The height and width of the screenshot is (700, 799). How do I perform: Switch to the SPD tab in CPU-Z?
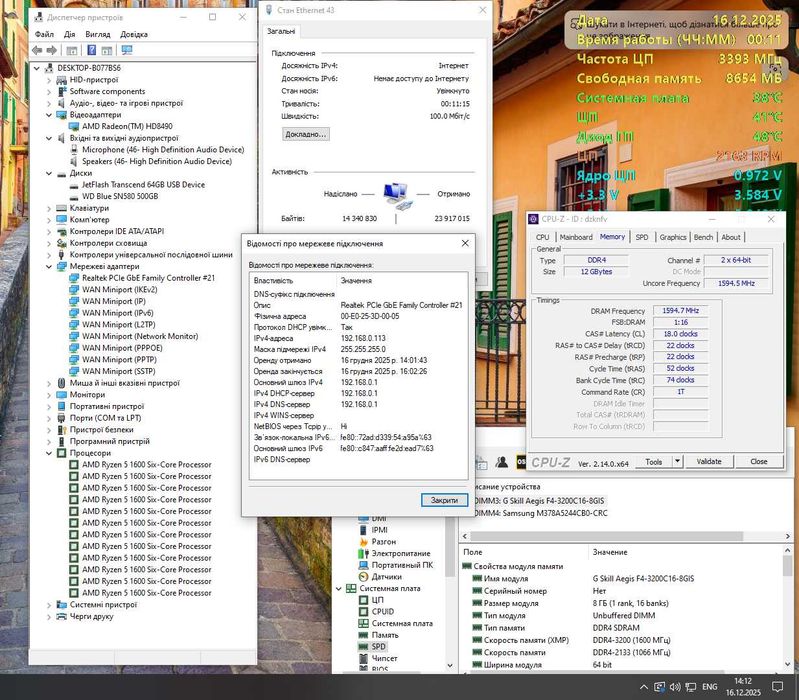(x=642, y=237)
